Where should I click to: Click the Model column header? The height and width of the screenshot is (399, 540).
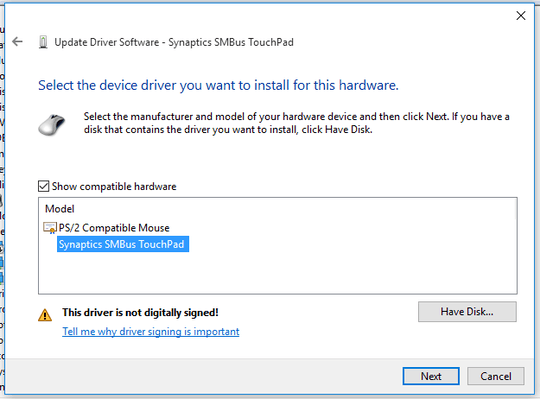60,209
